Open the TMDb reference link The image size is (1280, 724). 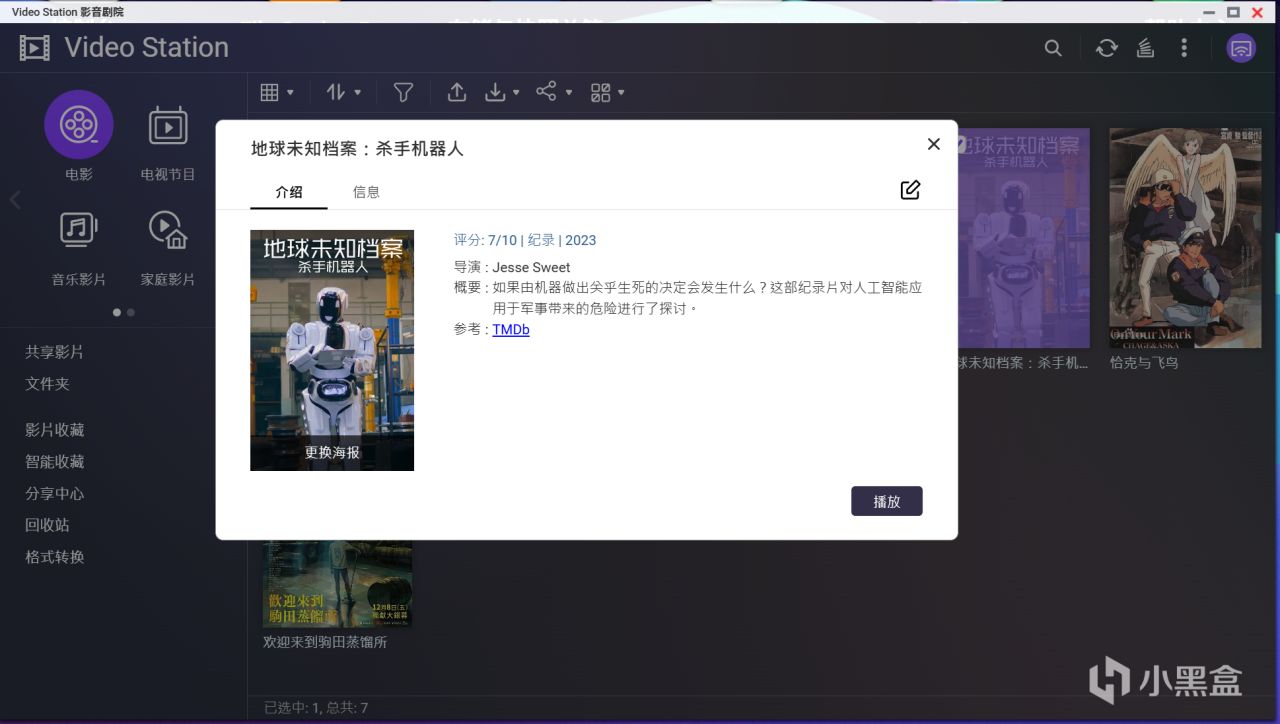[x=511, y=329]
